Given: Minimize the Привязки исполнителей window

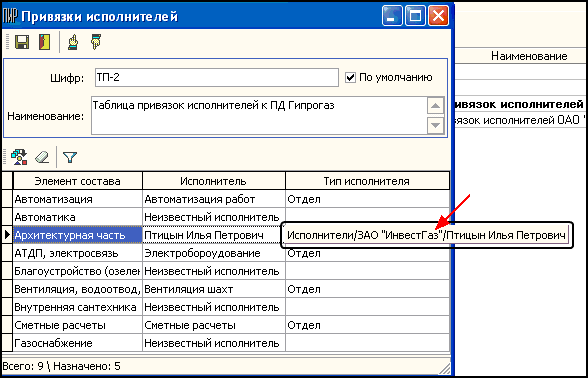Looking at the screenshot, I should point(392,16).
